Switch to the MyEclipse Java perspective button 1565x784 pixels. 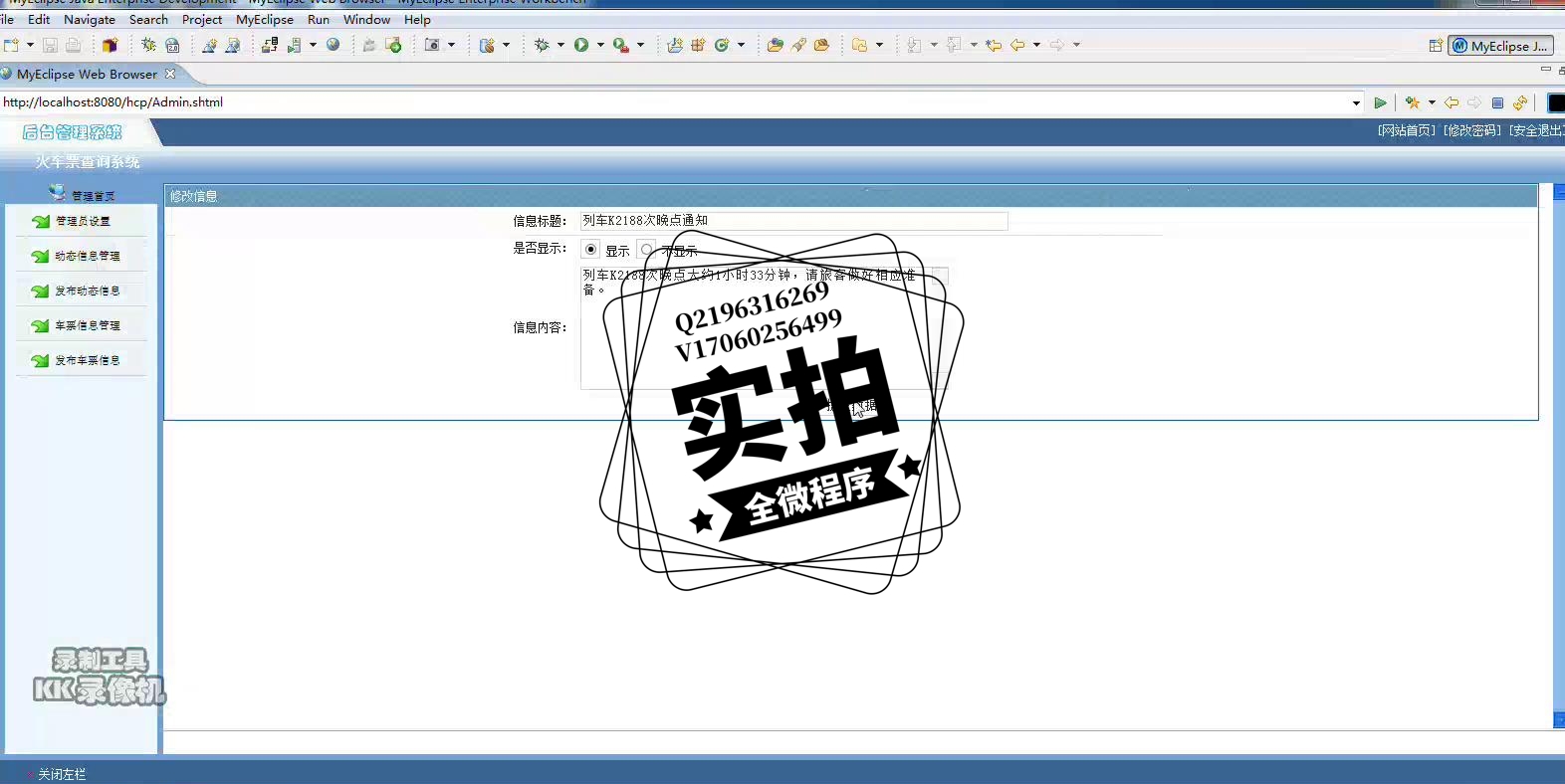click(1500, 46)
